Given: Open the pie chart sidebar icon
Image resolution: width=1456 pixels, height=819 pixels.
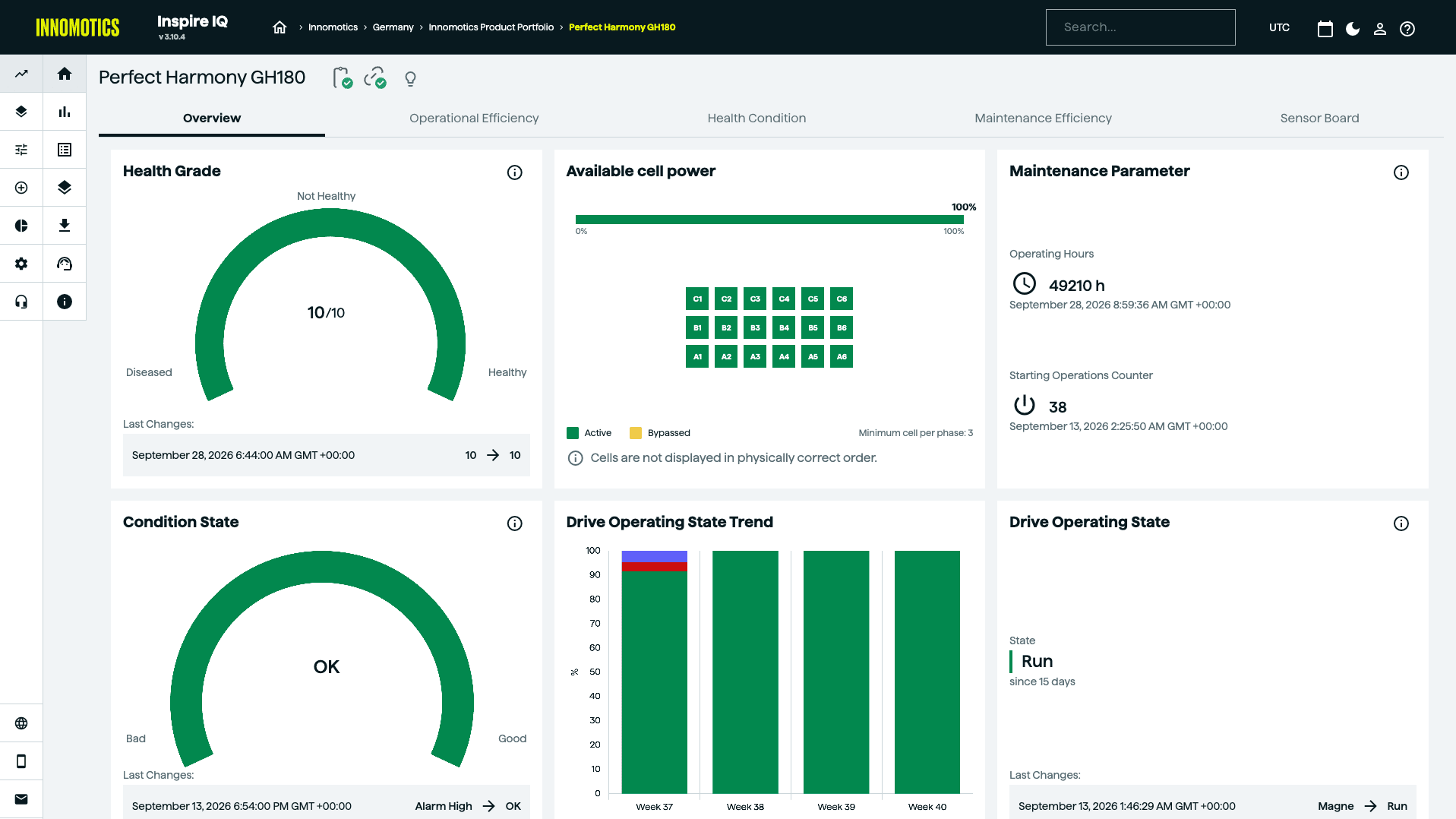Looking at the screenshot, I should pyautogui.click(x=21, y=226).
